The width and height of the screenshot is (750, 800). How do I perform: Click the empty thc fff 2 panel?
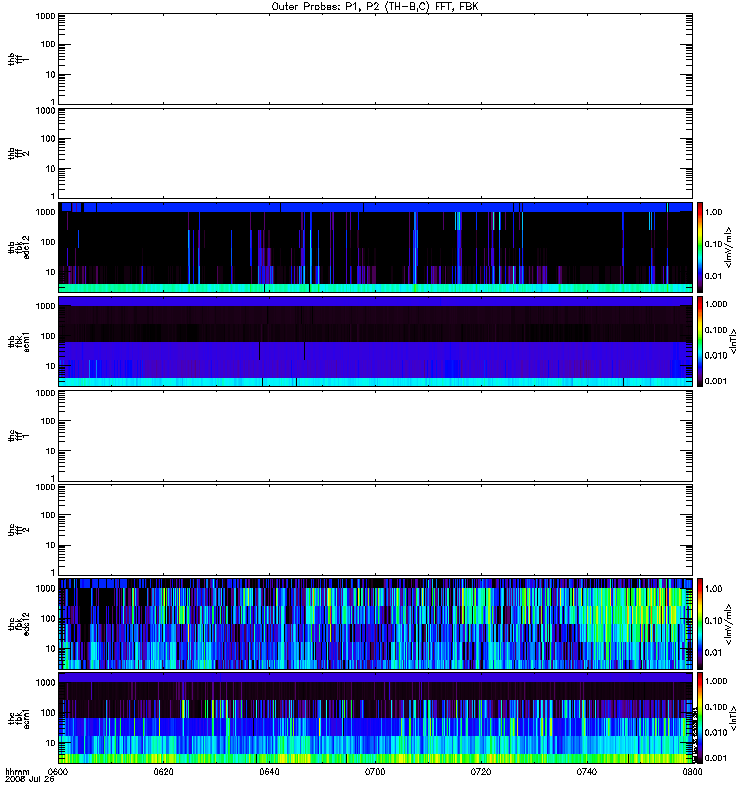[x=375, y=530]
